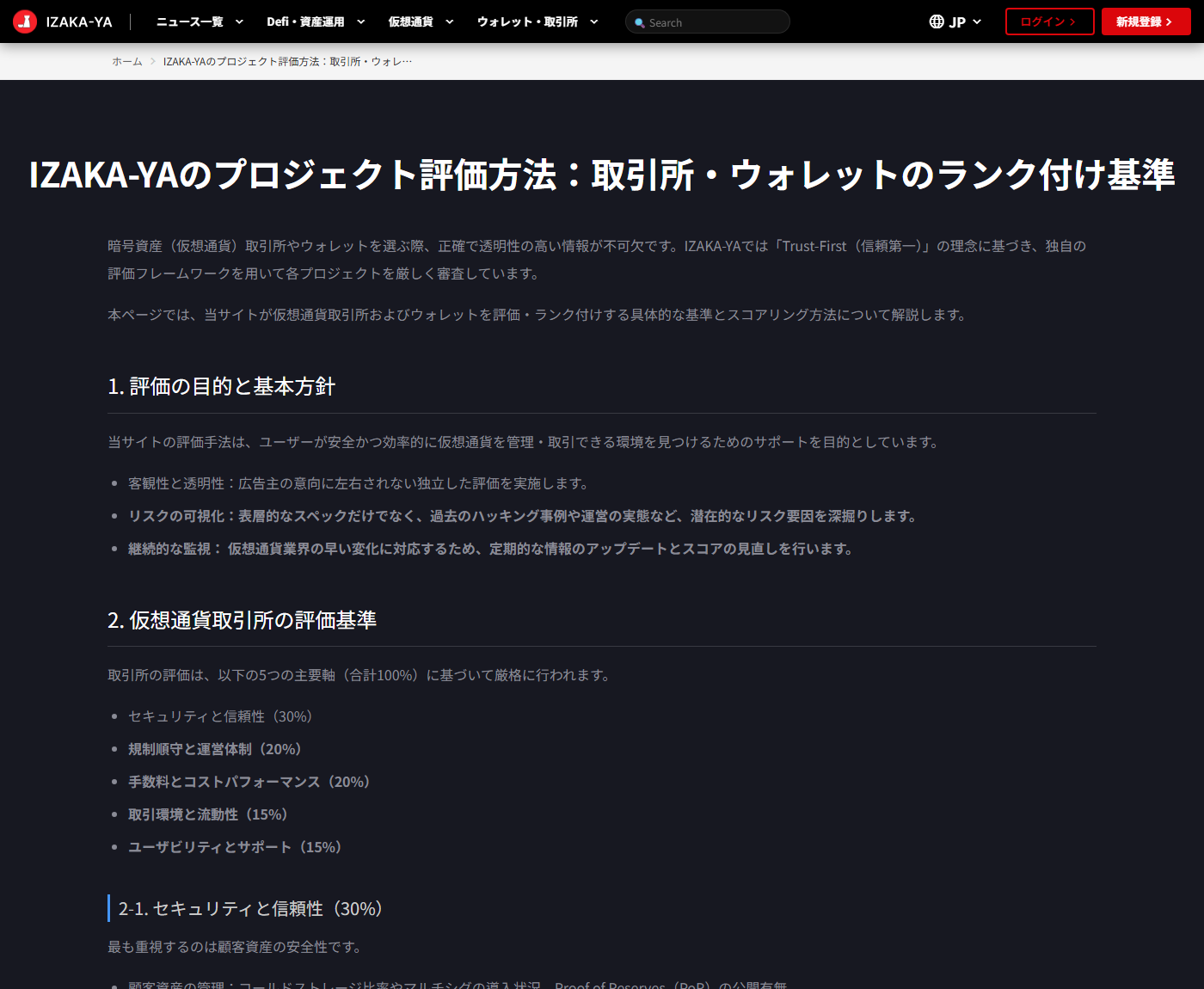This screenshot has height=989, width=1204.
Task: Click text '最も重視するのは顧客資産の安全性です。'
Action: pyautogui.click(x=236, y=947)
